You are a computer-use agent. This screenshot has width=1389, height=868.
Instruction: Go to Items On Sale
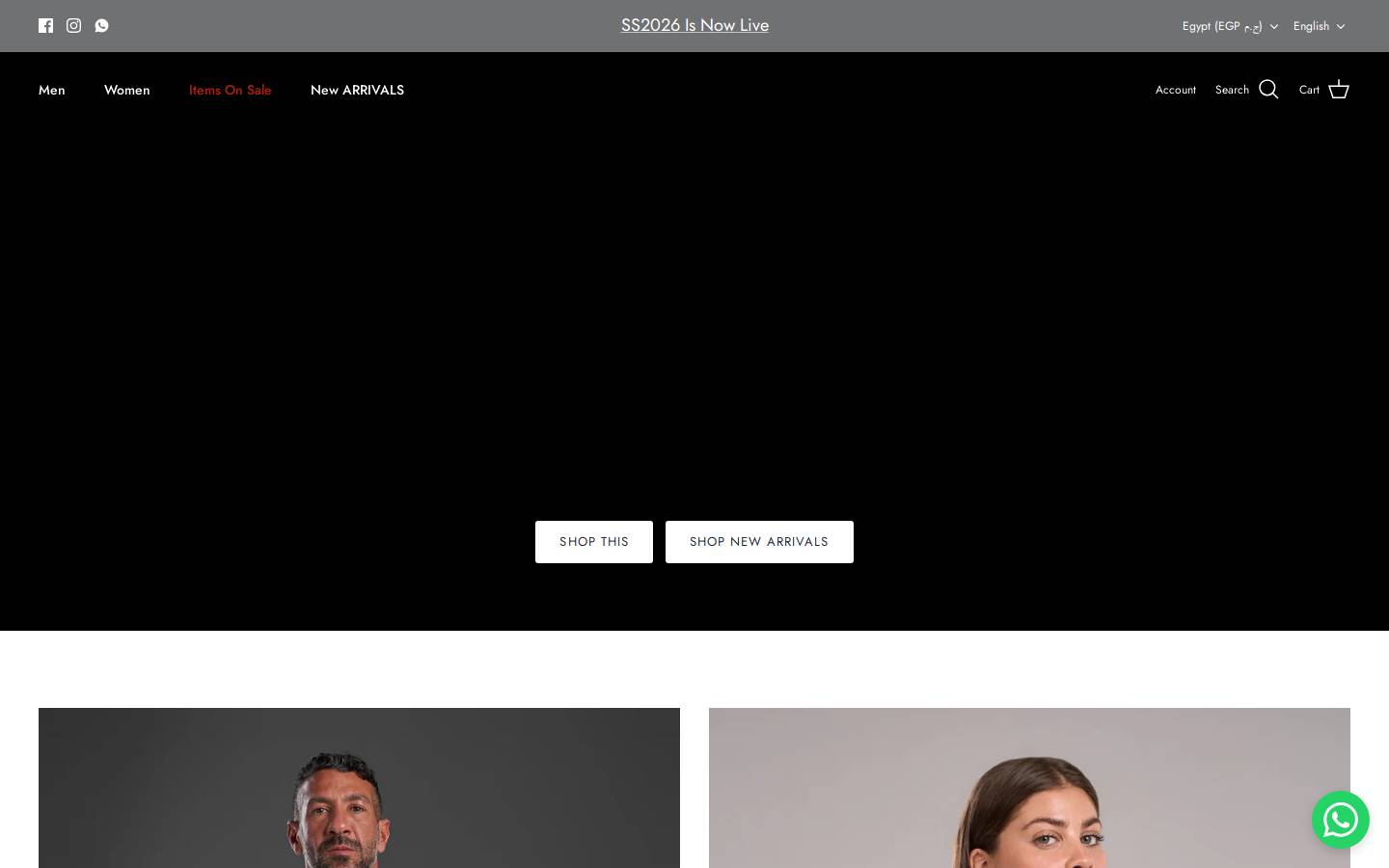(x=231, y=90)
